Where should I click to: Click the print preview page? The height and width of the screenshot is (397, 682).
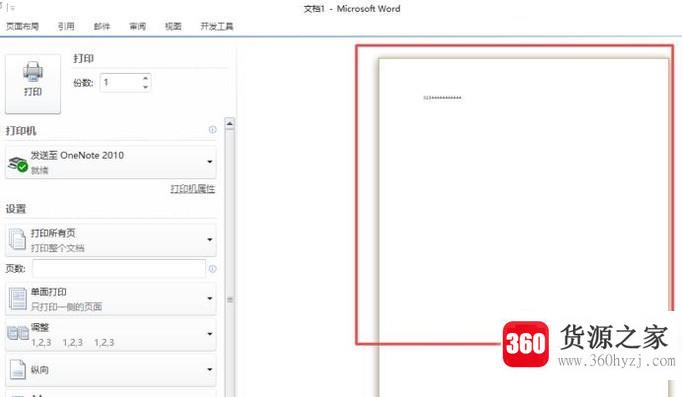pyautogui.click(x=524, y=227)
